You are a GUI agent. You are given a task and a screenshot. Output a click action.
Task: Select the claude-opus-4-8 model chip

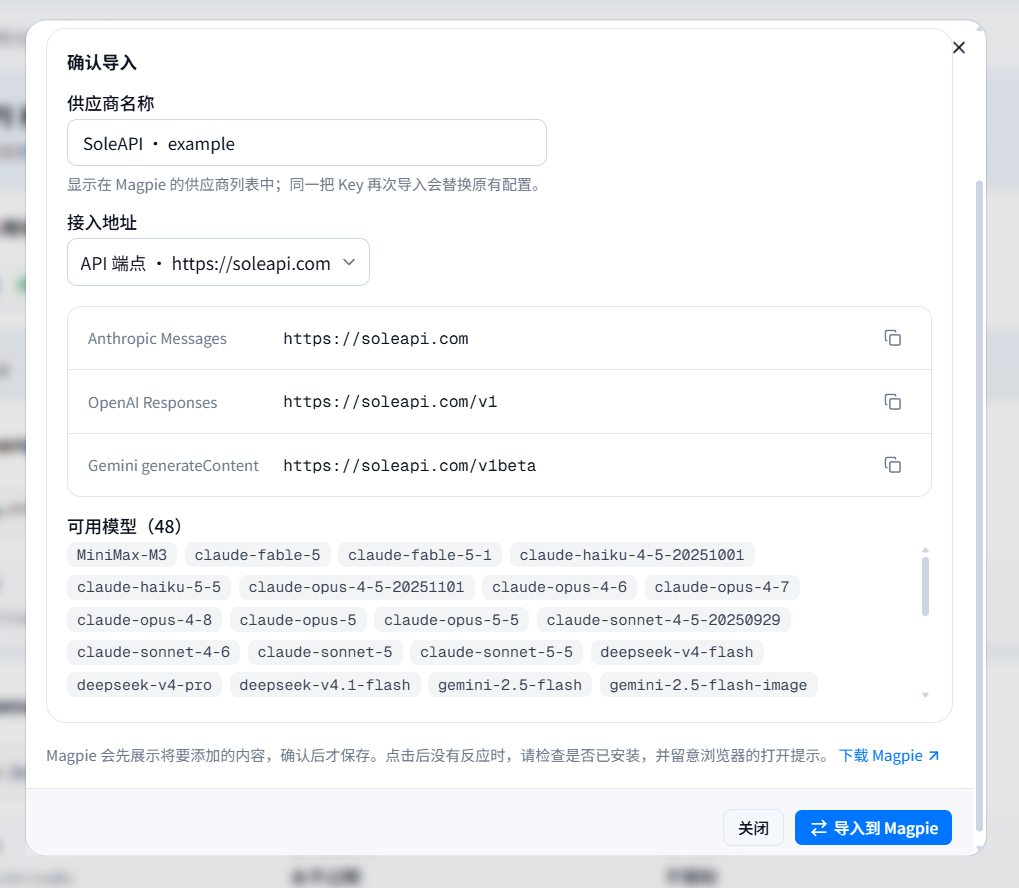144,620
